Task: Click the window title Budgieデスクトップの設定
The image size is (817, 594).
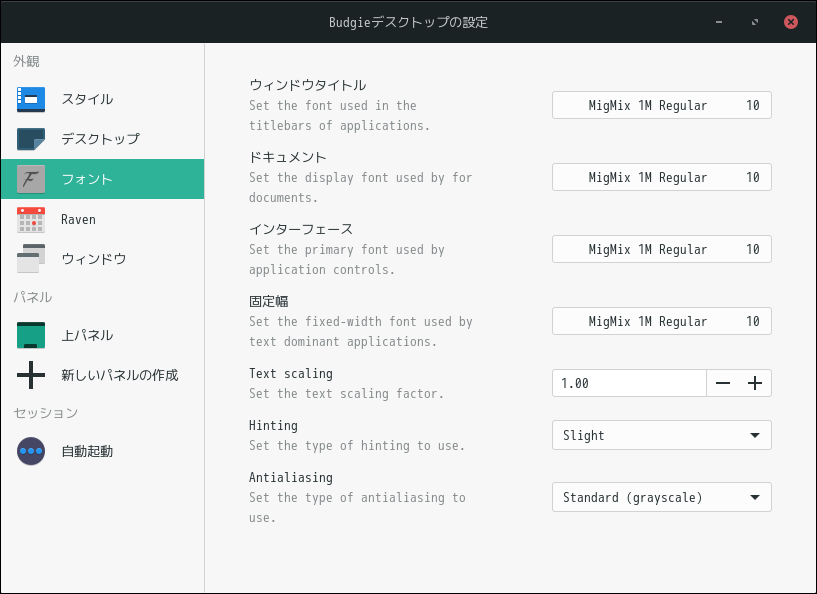Action: (408, 22)
